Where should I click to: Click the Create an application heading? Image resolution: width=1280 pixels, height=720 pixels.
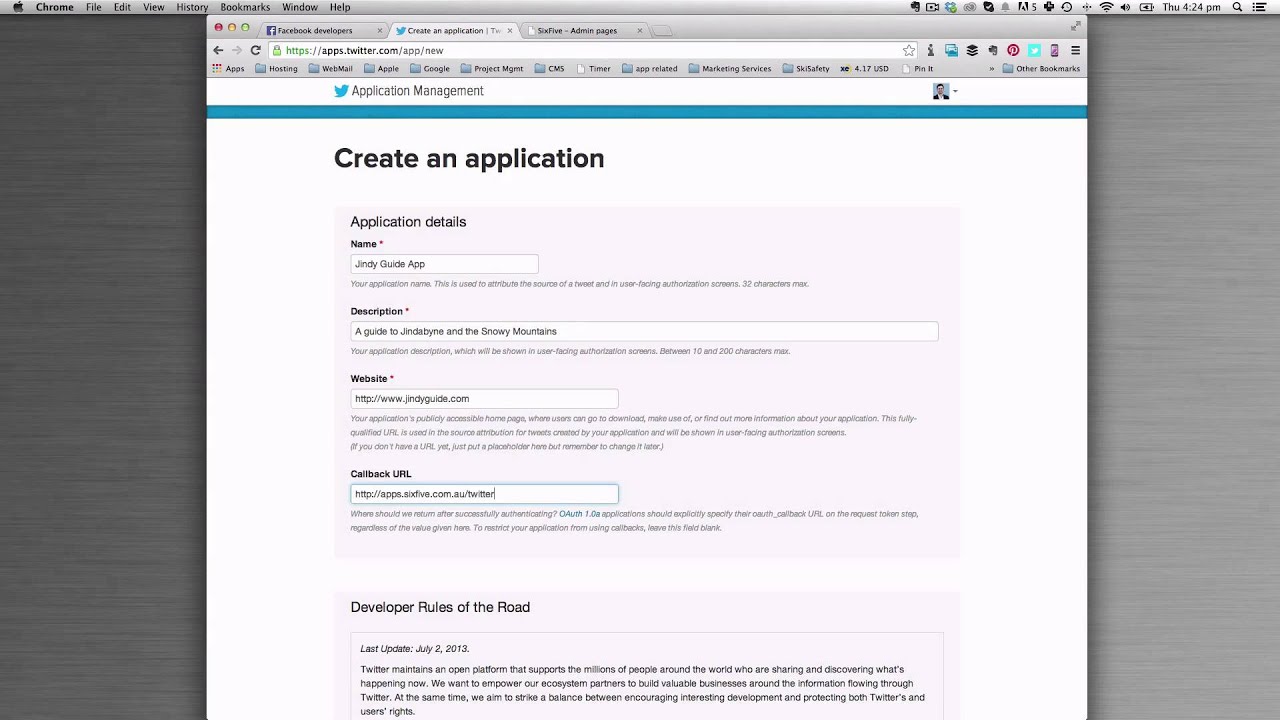coord(469,159)
